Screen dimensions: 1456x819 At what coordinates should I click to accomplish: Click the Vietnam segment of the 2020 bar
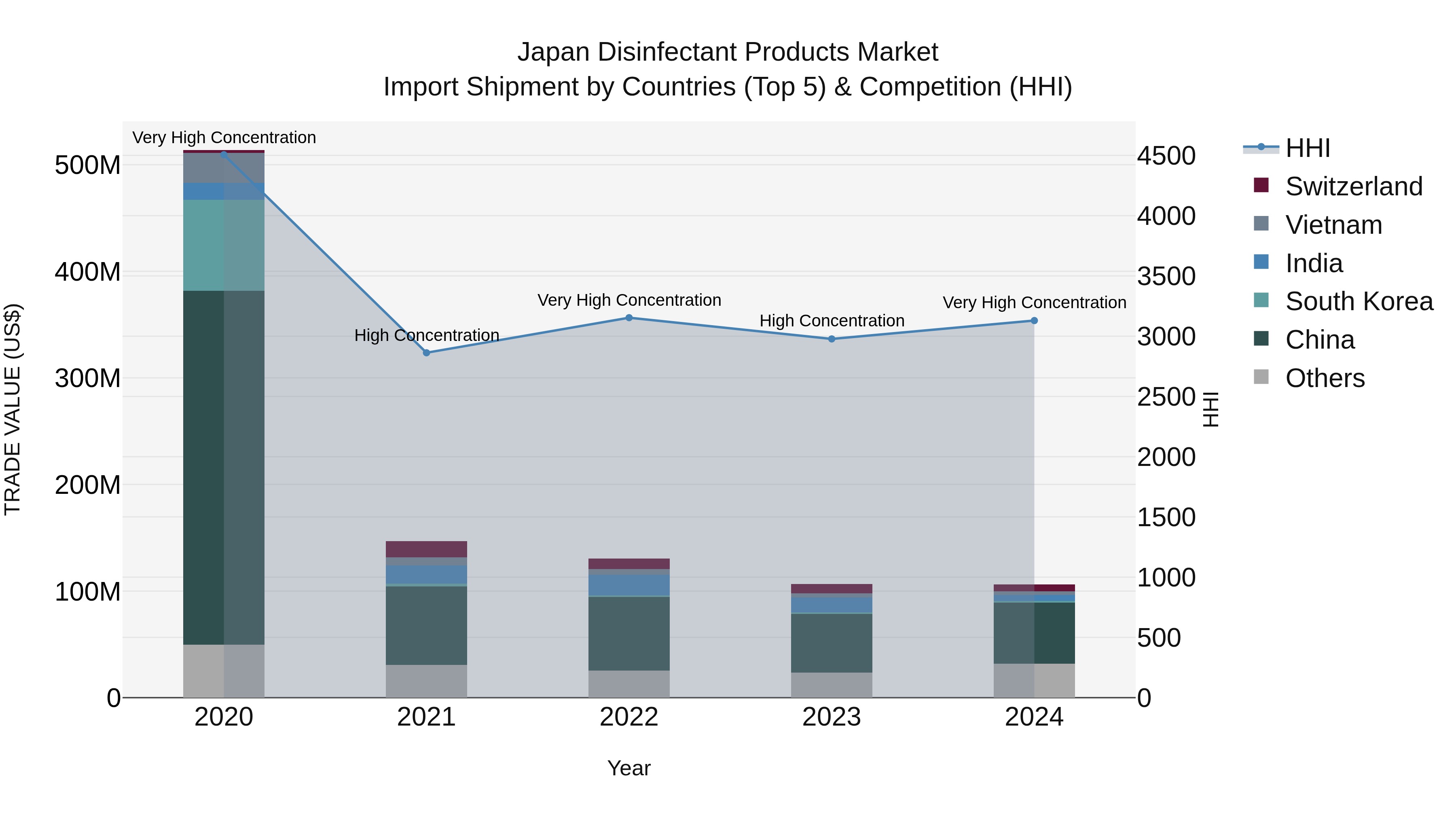tap(224, 168)
